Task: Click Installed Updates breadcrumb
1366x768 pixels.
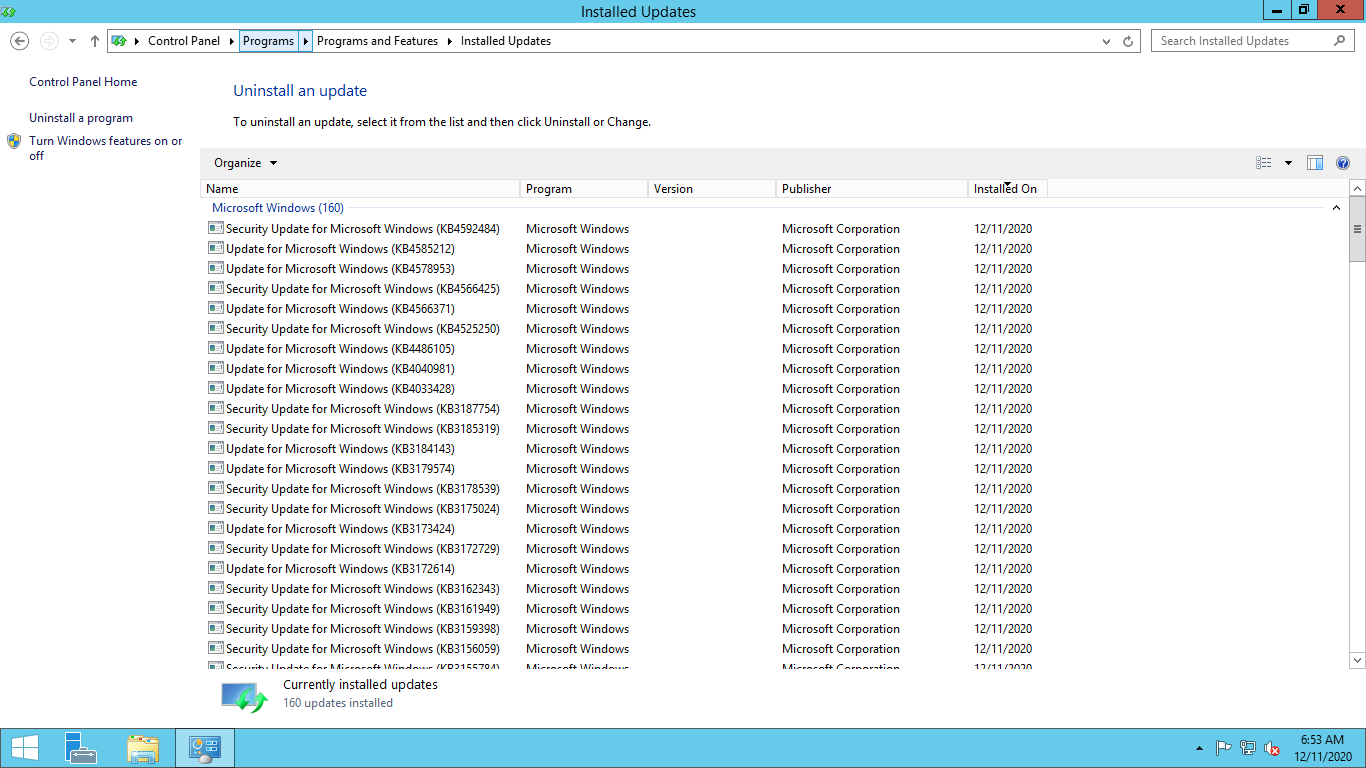Action: point(506,41)
